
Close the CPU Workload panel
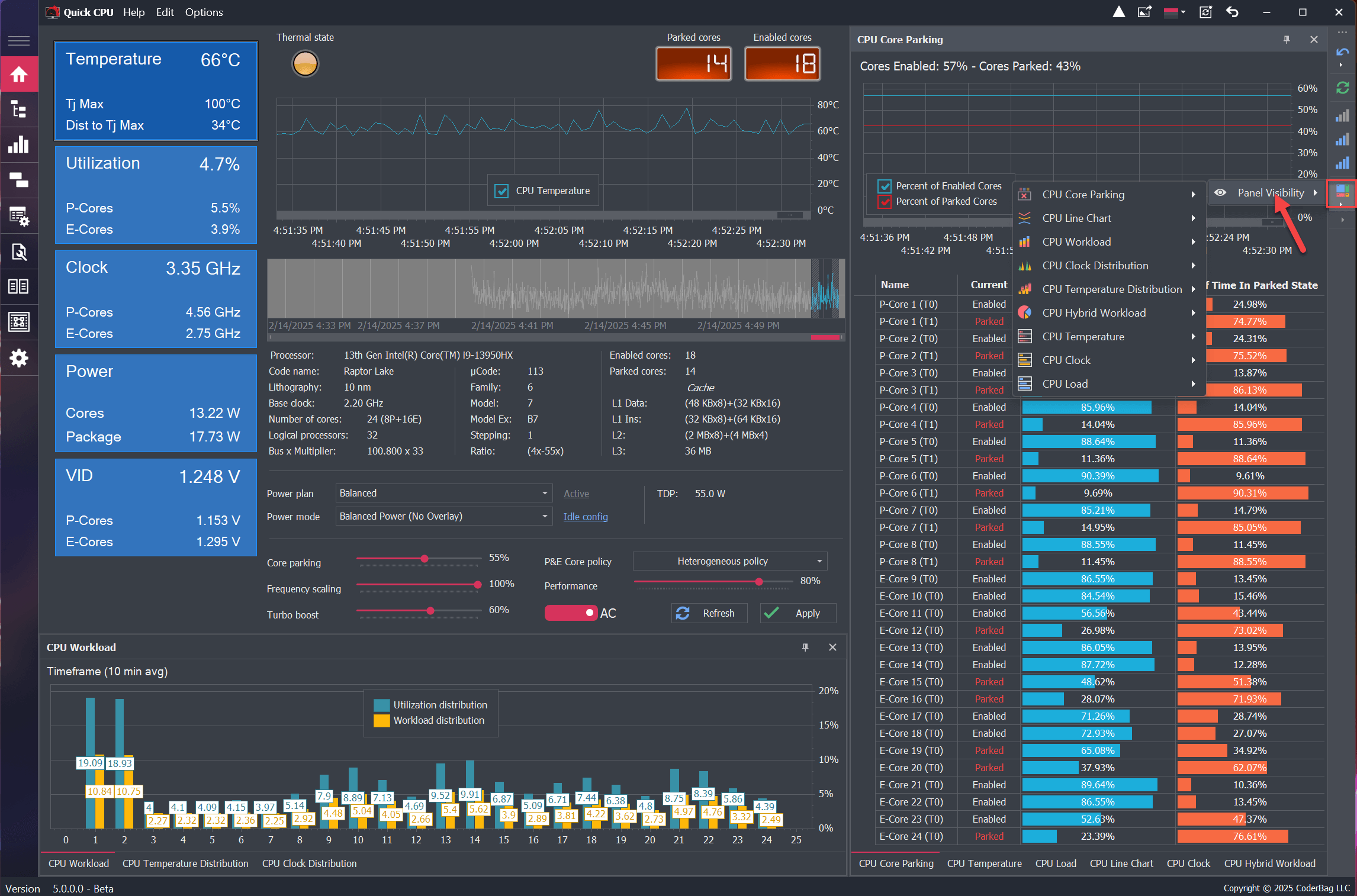[832, 647]
